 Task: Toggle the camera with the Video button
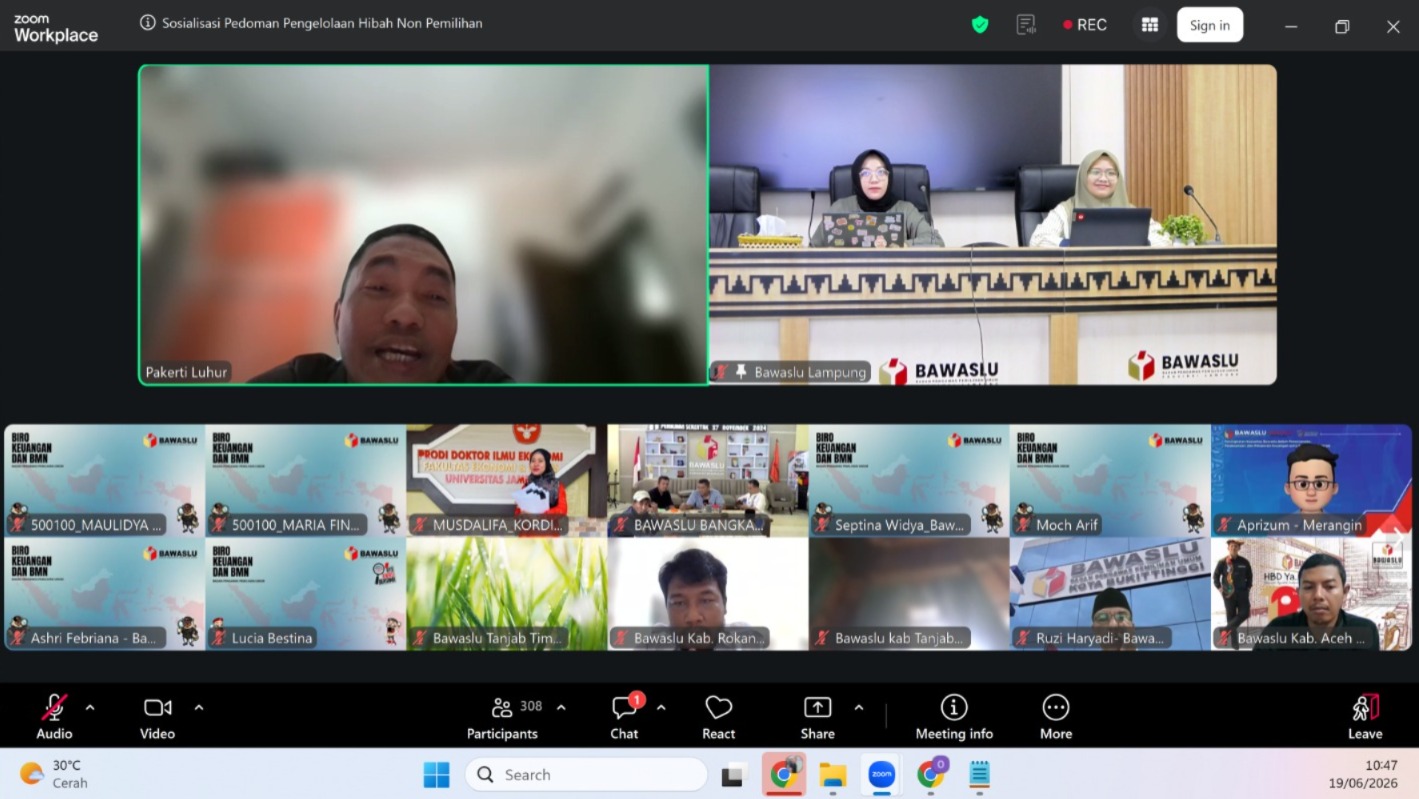pyautogui.click(x=157, y=718)
